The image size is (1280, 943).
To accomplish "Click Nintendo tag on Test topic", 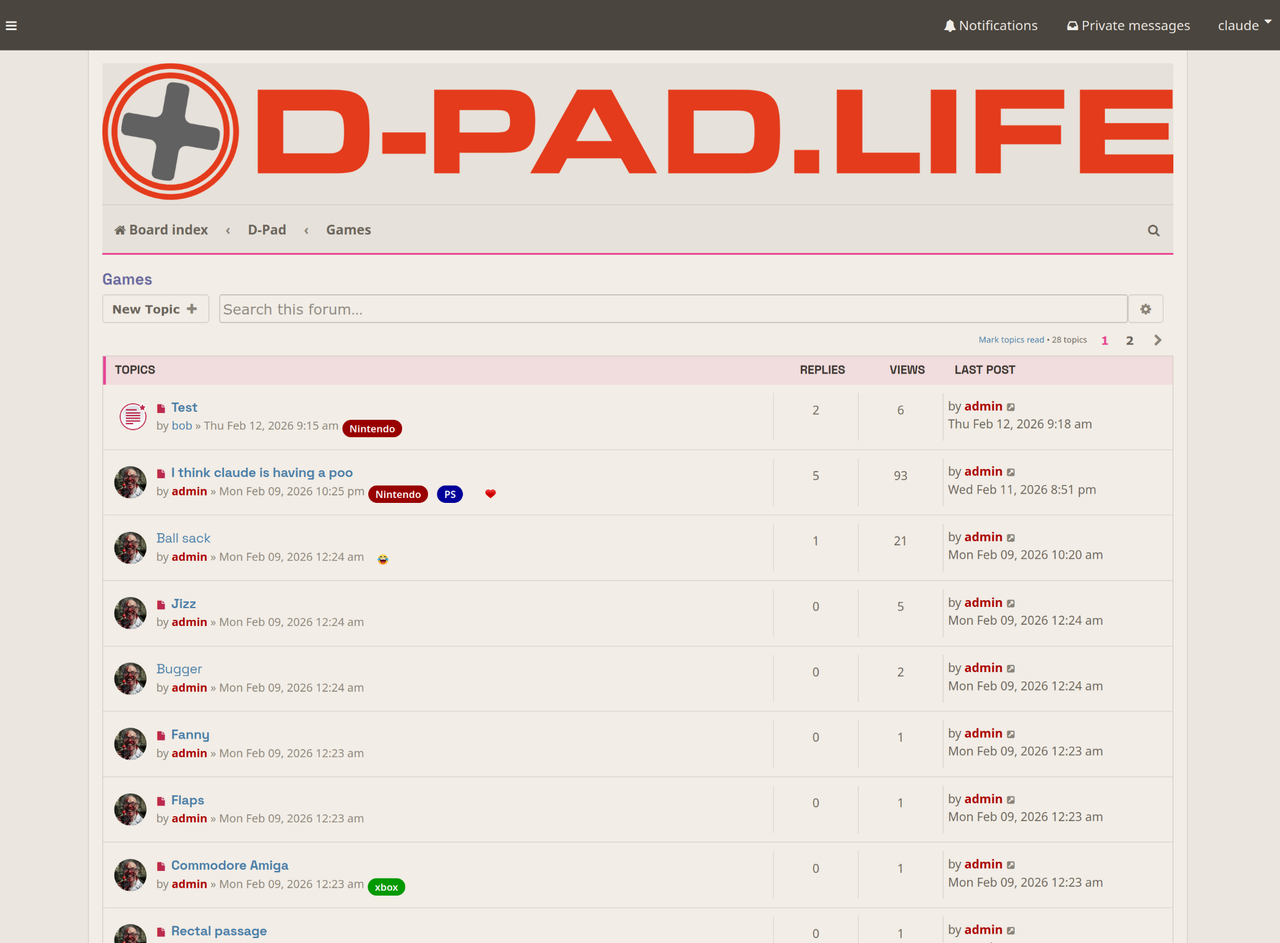I will coord(372,428).
